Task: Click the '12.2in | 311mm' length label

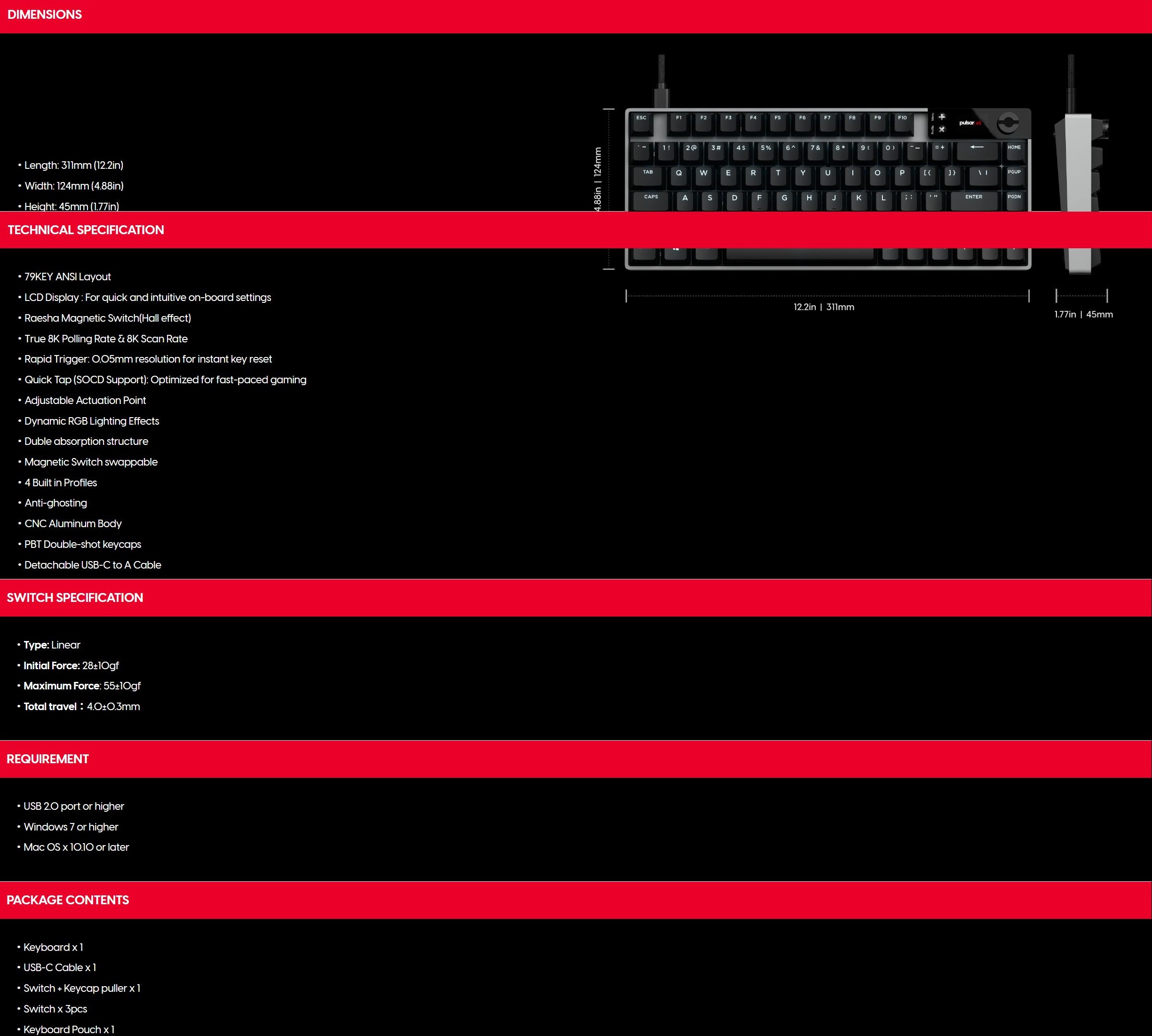Action: (823, 308)
